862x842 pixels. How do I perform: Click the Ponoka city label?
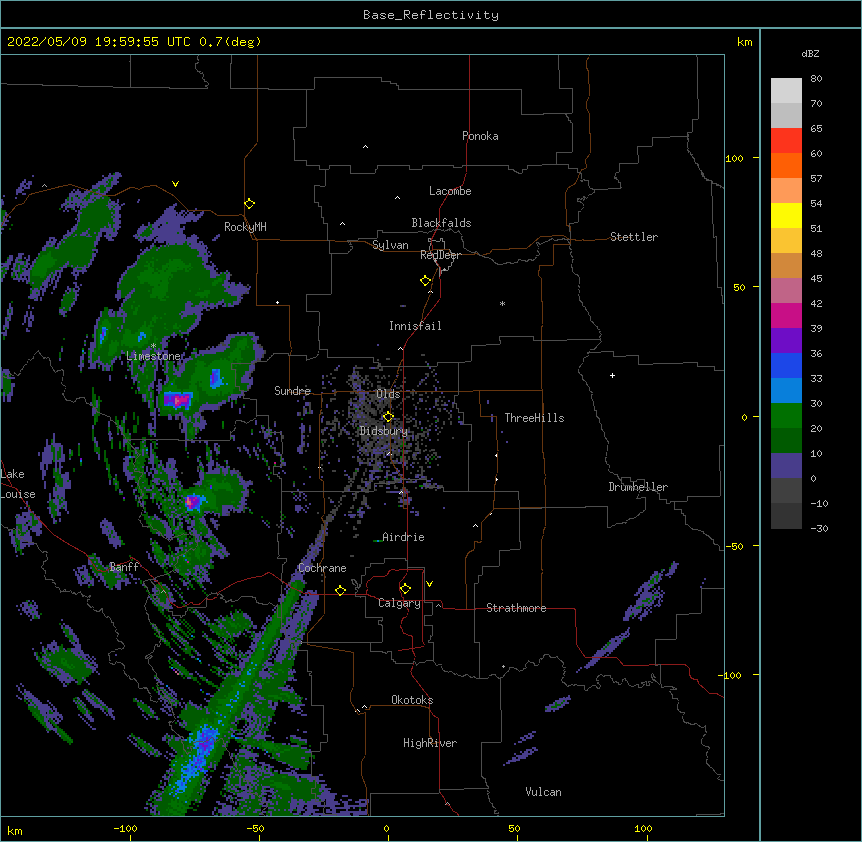480,136
